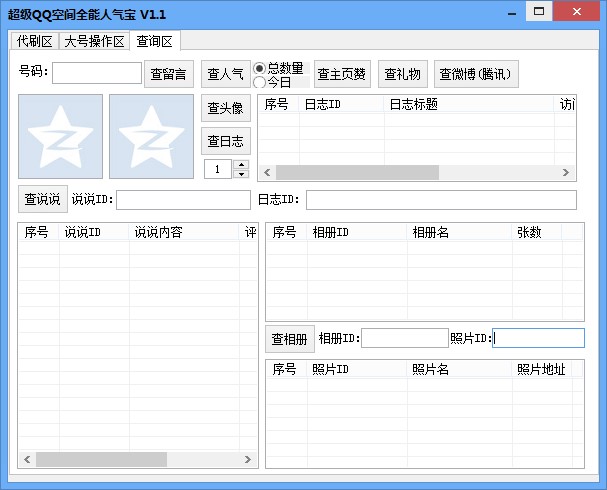
Task: Select the 今日 radio button
Action: click(x=259, y=82)
